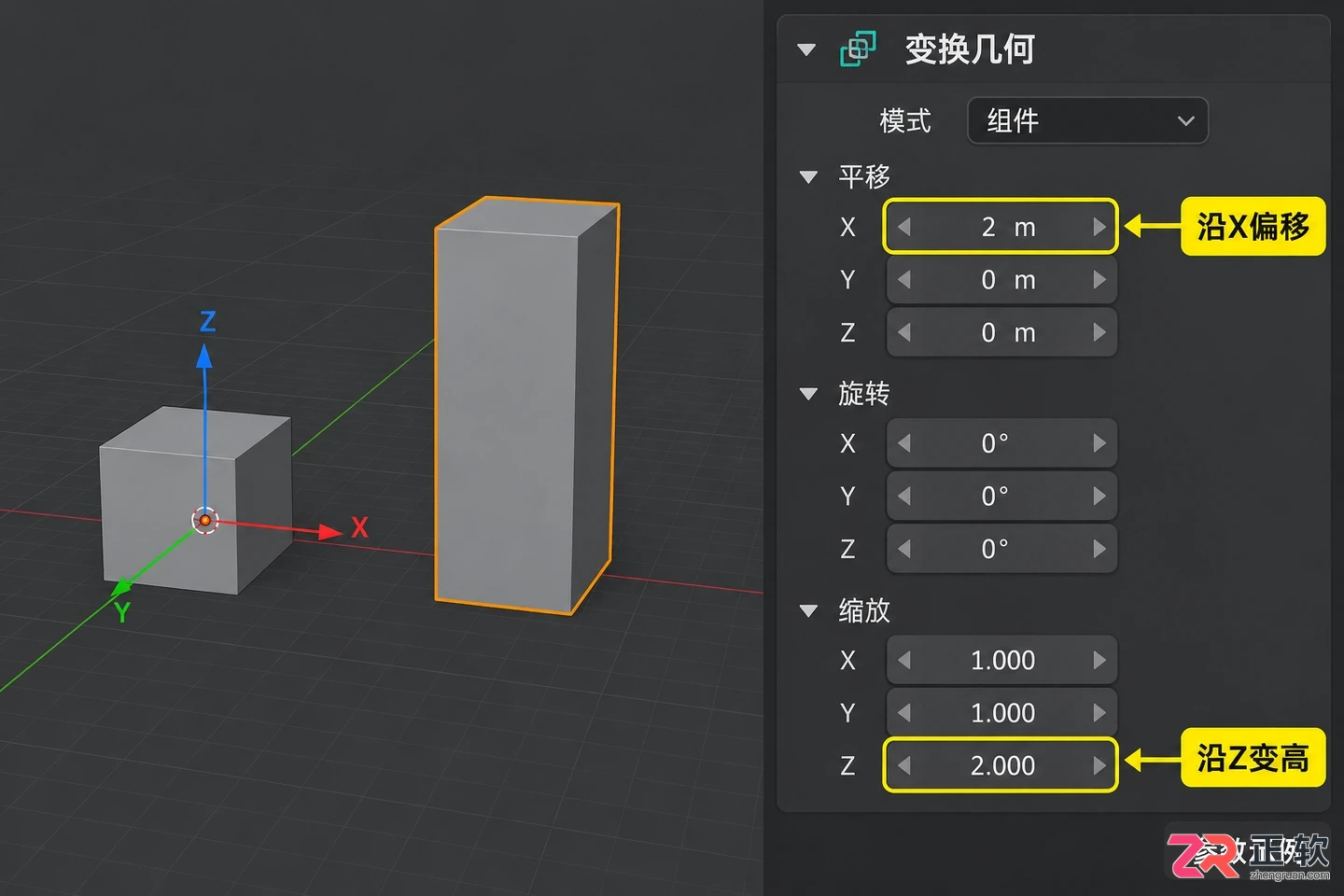Decrease 平移 Y with its left arrow
Screen dimensions: 1344x896
[903, 280]
